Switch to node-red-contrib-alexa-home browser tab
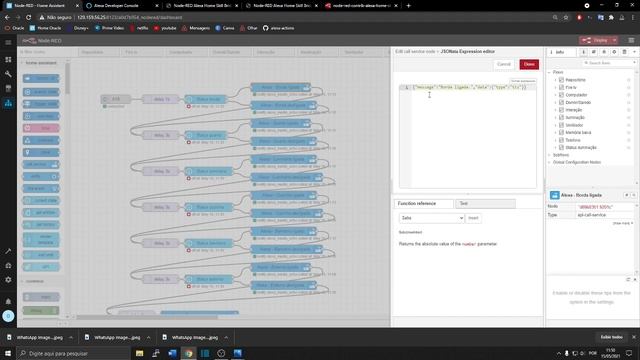Screen dimensions: 640x360 coord(361,6)
